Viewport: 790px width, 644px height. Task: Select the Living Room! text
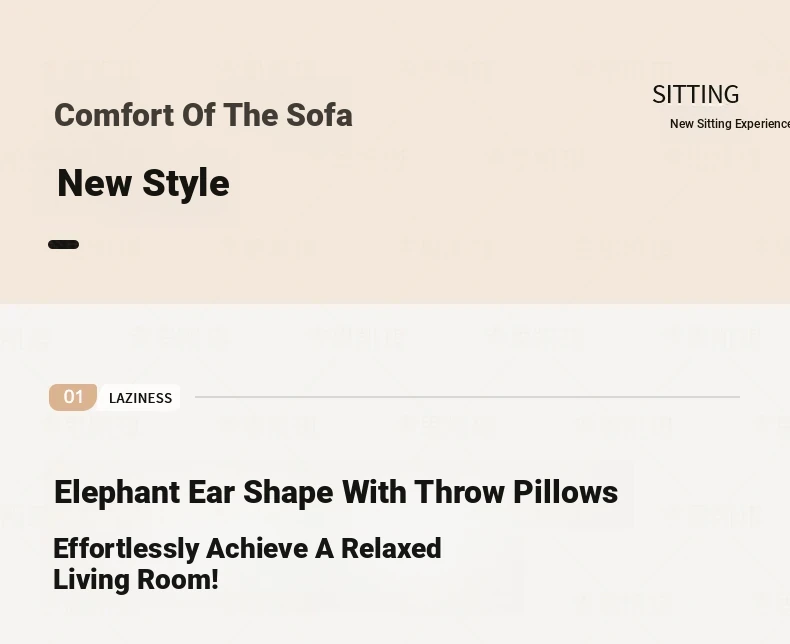pos(136,579)
